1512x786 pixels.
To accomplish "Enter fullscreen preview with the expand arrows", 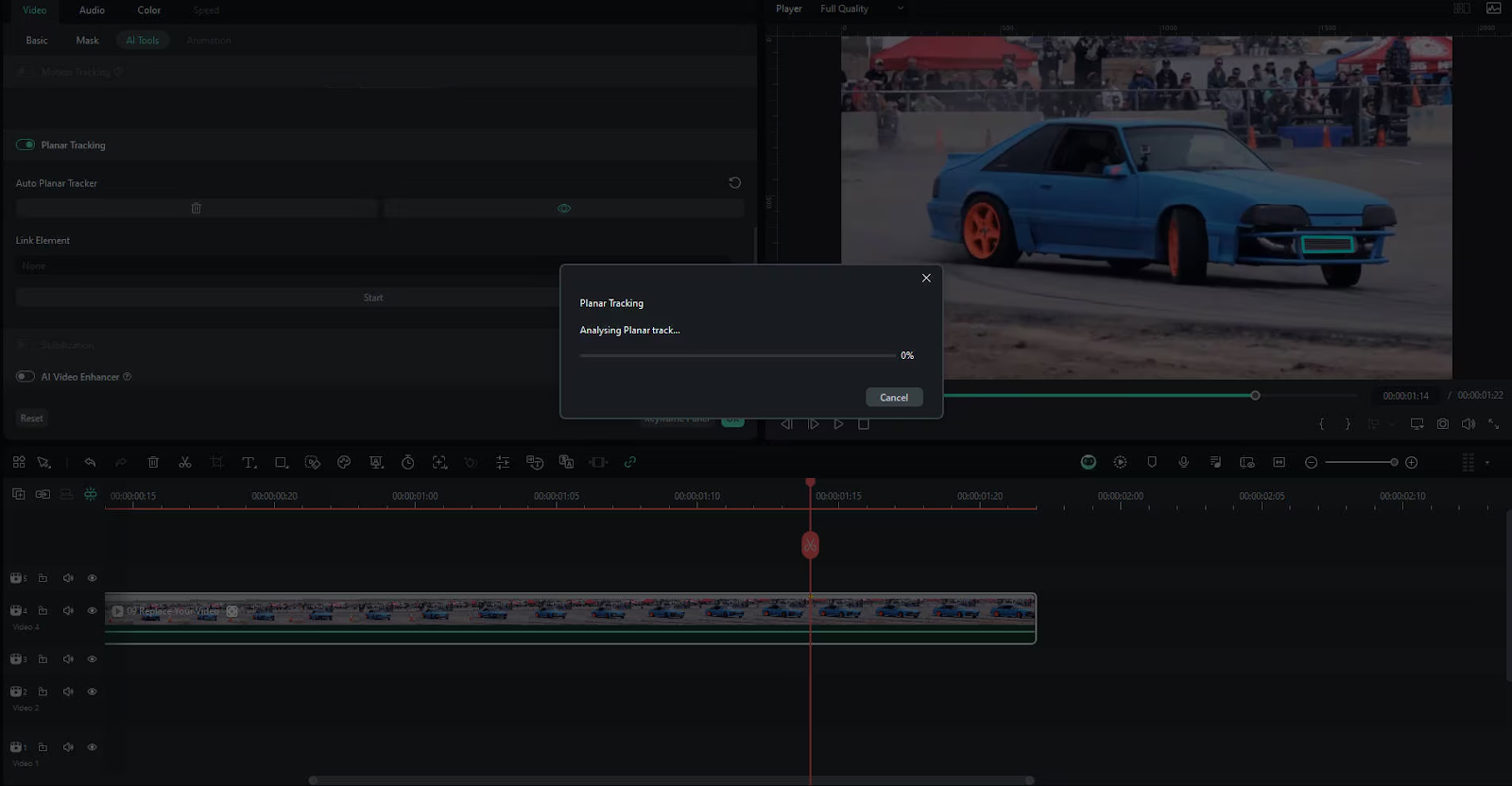I will [x=1494, y=424].
